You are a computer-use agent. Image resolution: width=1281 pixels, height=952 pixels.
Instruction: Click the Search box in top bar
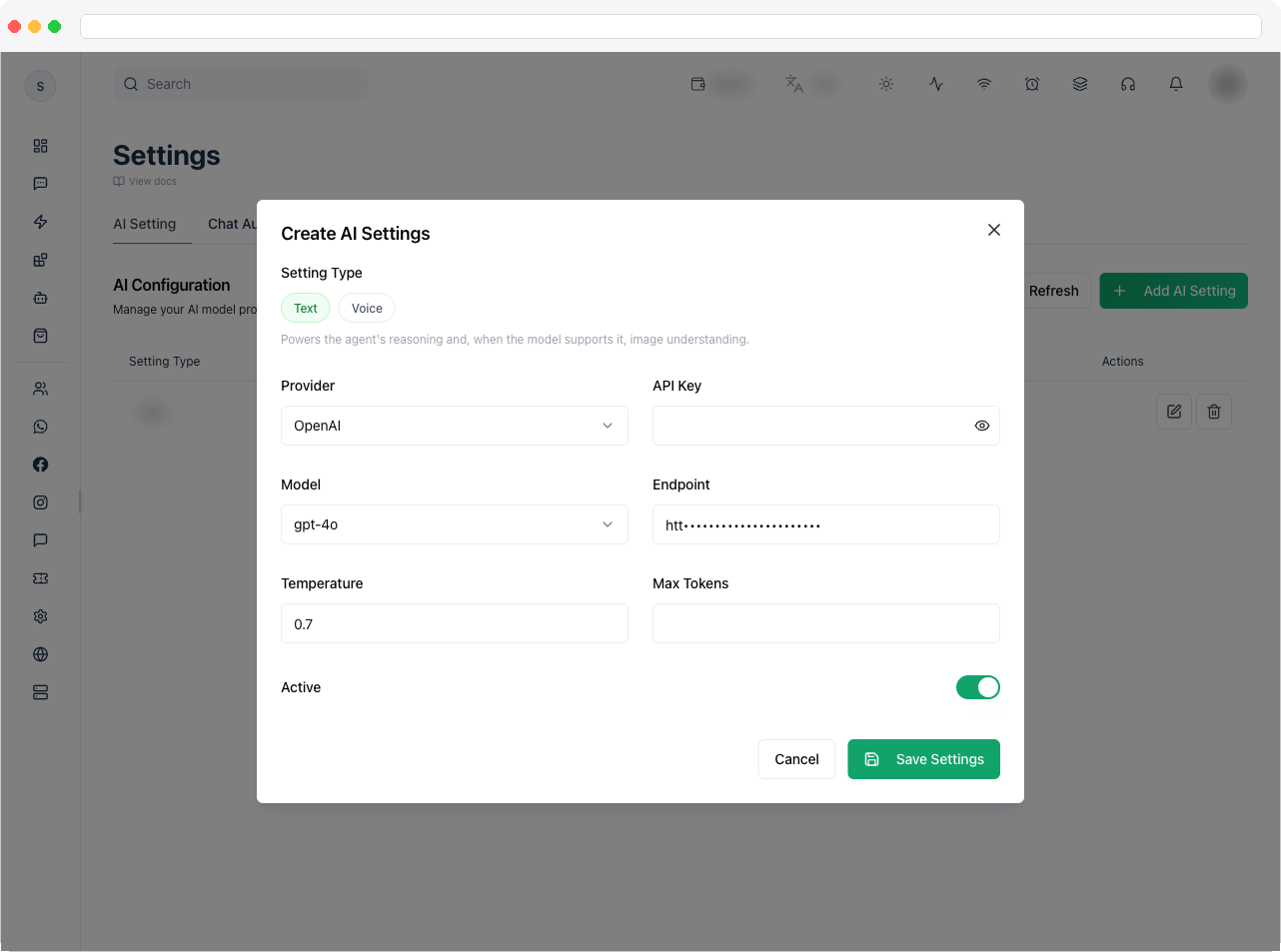coord(241,84)
